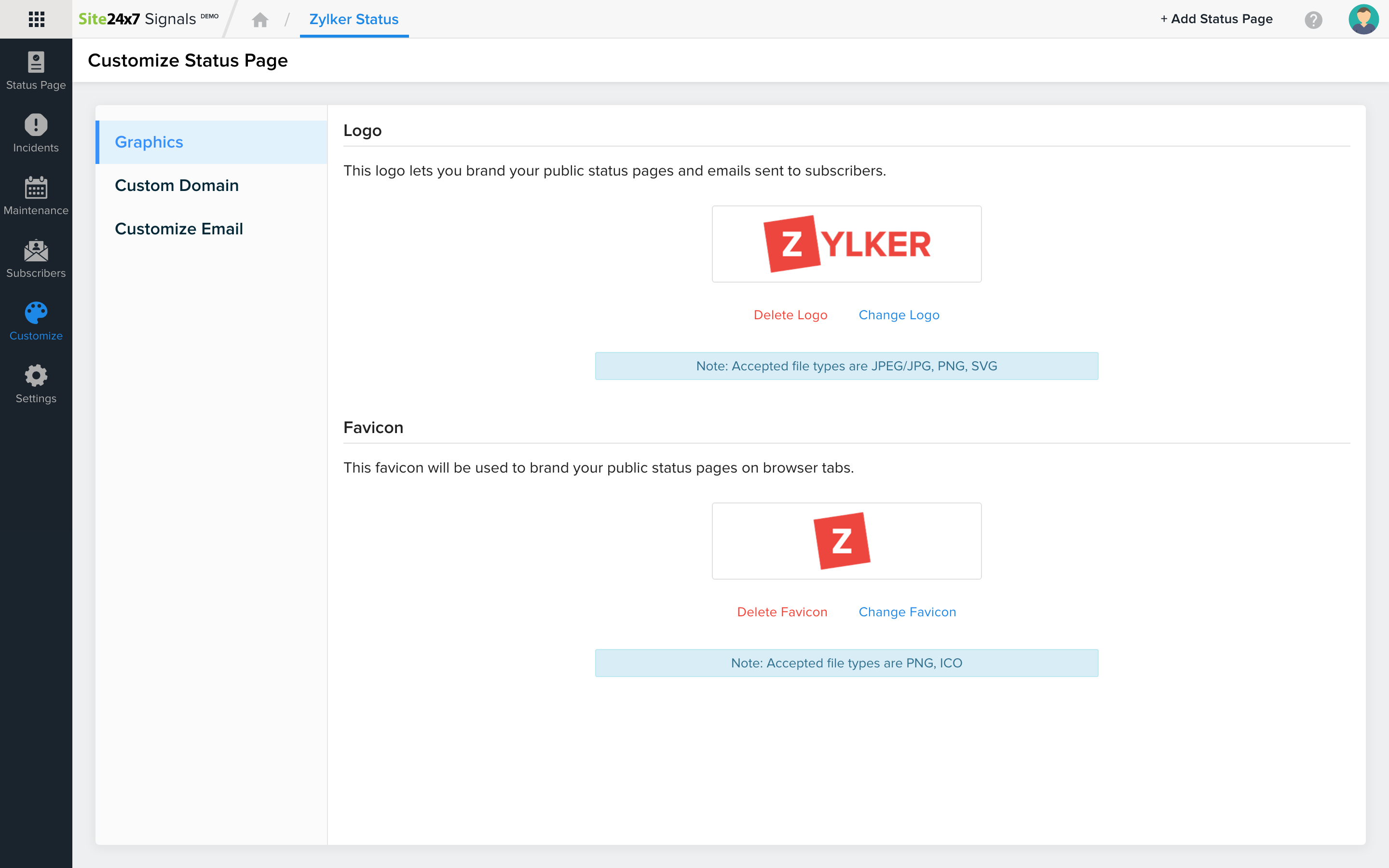Open the Custom Domain section
The height and width of the screenshot is (868, 1389).
[x=211, y=186]
